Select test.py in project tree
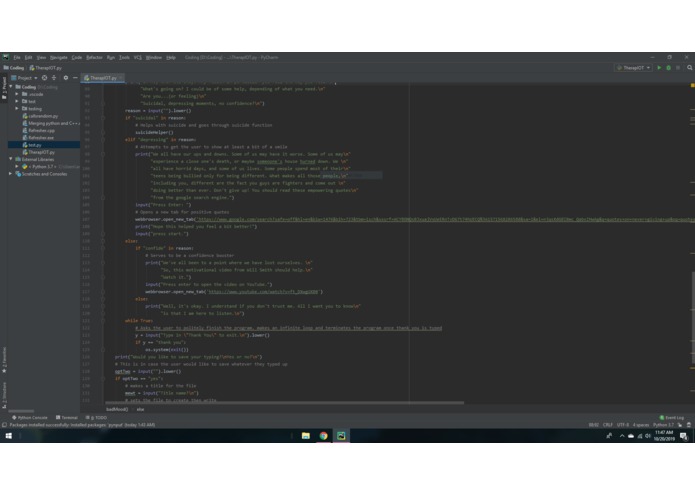The image size is (695, 494). click(32, 145)
